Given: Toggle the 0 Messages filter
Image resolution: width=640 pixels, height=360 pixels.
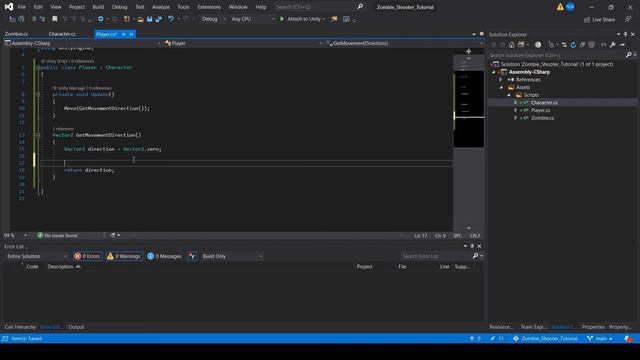Looking at the screenshot, I should point(164,256).
